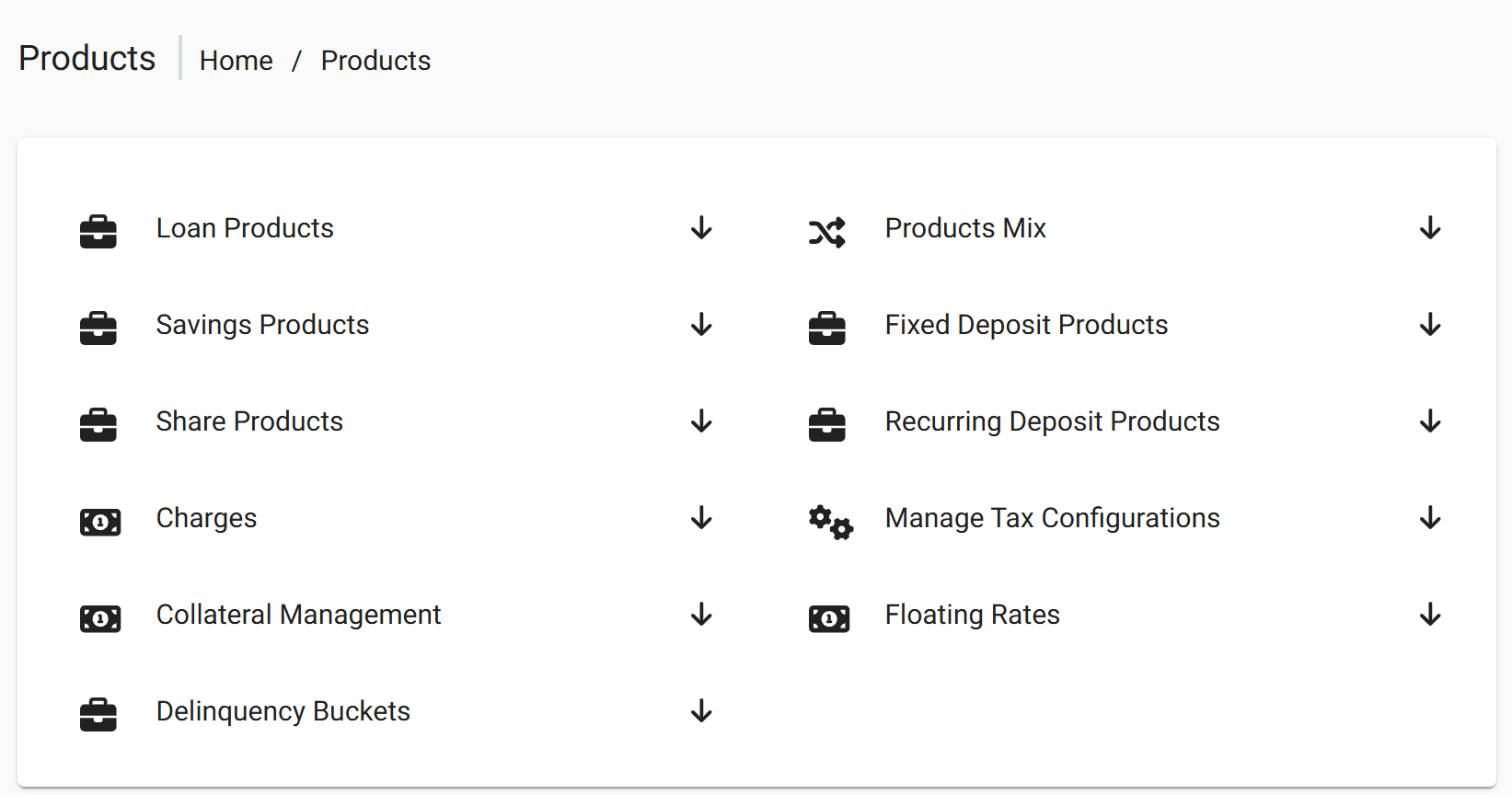Click the briefcase icon beside Savings Products
The width and height of the screenshot is (1512, 795).
[98, 328]
